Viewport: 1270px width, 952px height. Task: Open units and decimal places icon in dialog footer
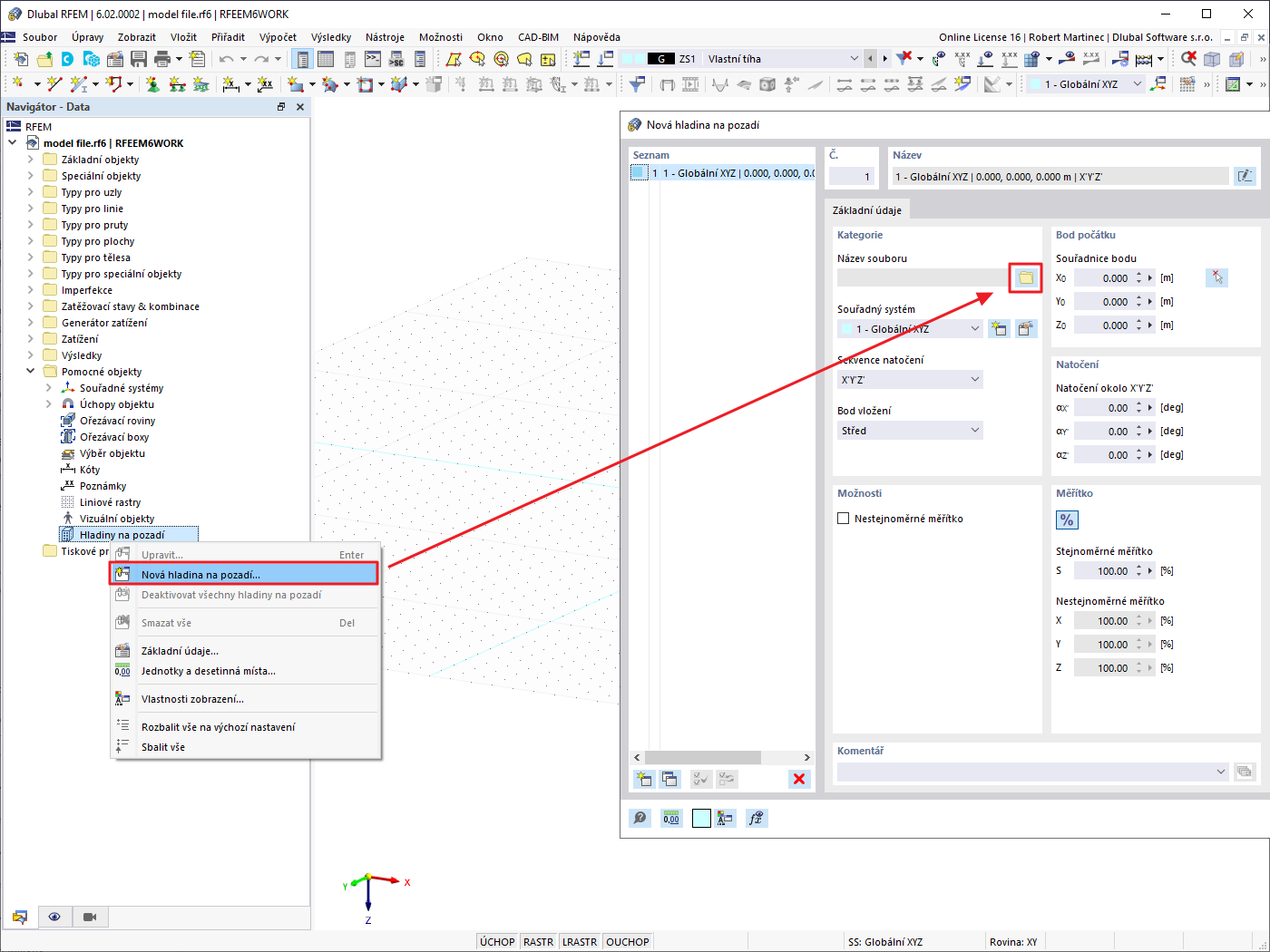click(x=671, y=818)
